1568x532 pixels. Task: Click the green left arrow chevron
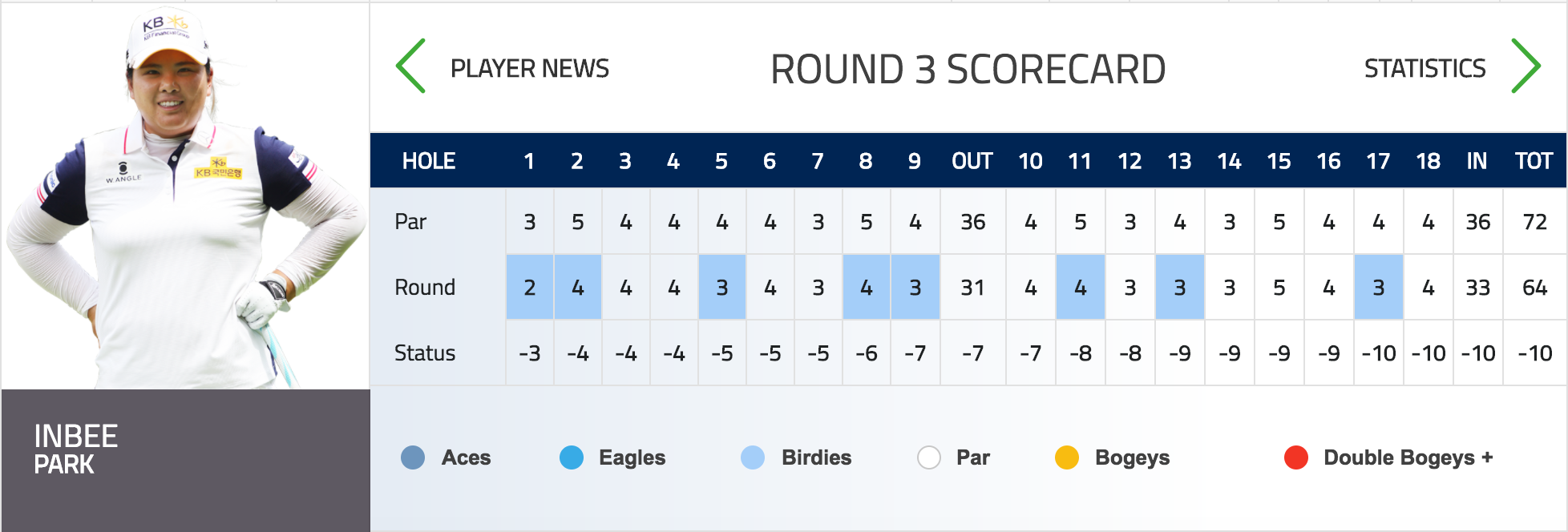[410, 66]
